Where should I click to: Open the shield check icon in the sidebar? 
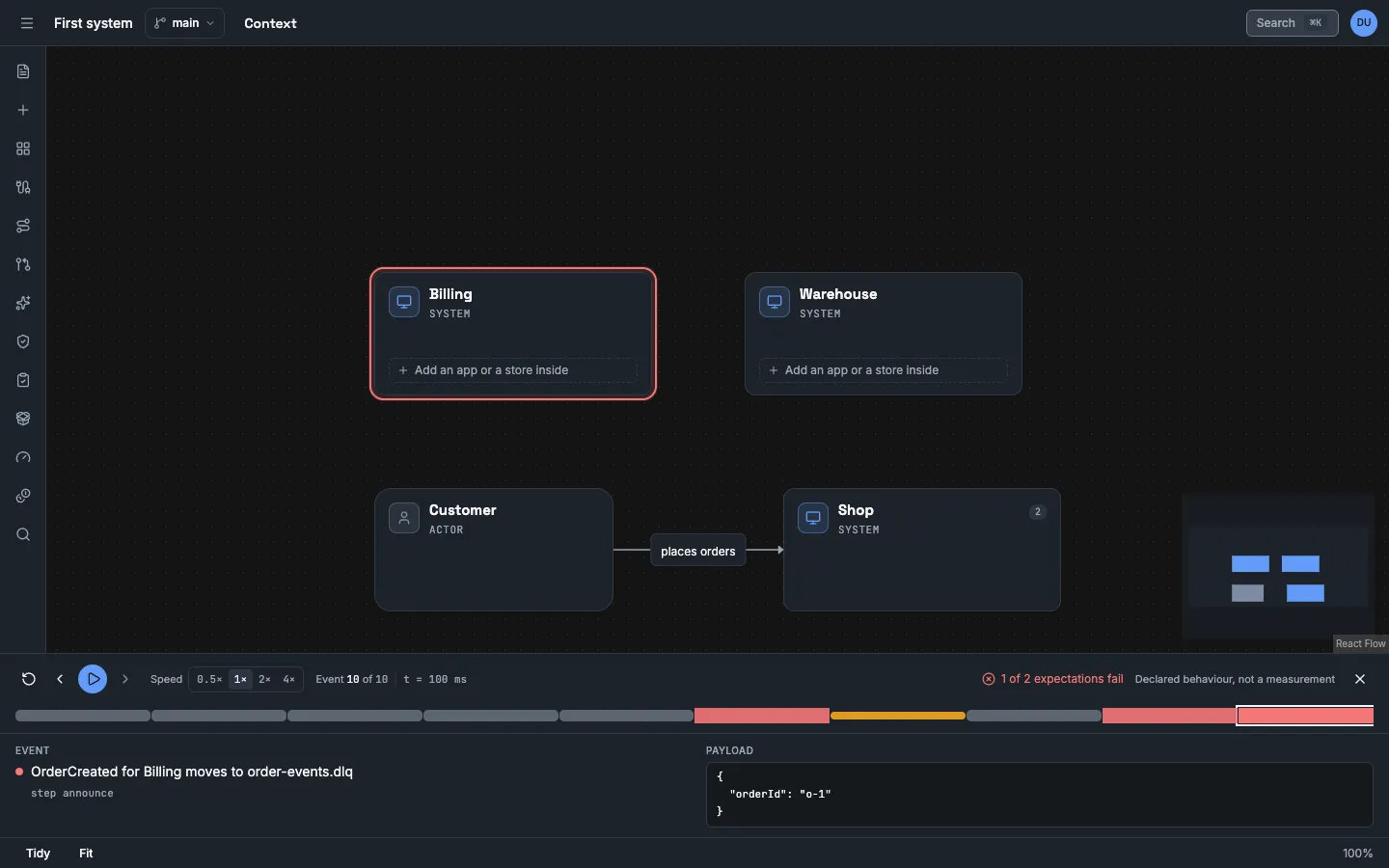pyautogui.click(x=23, y=341)
